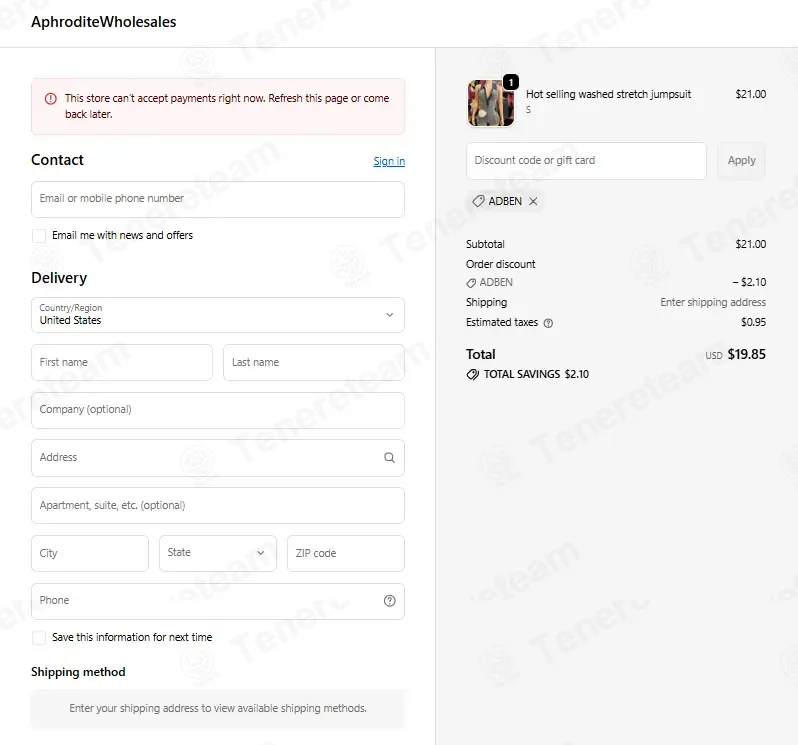Expand the State dropdown
This screenshot has width=798, height=745.
coord(218,553)
